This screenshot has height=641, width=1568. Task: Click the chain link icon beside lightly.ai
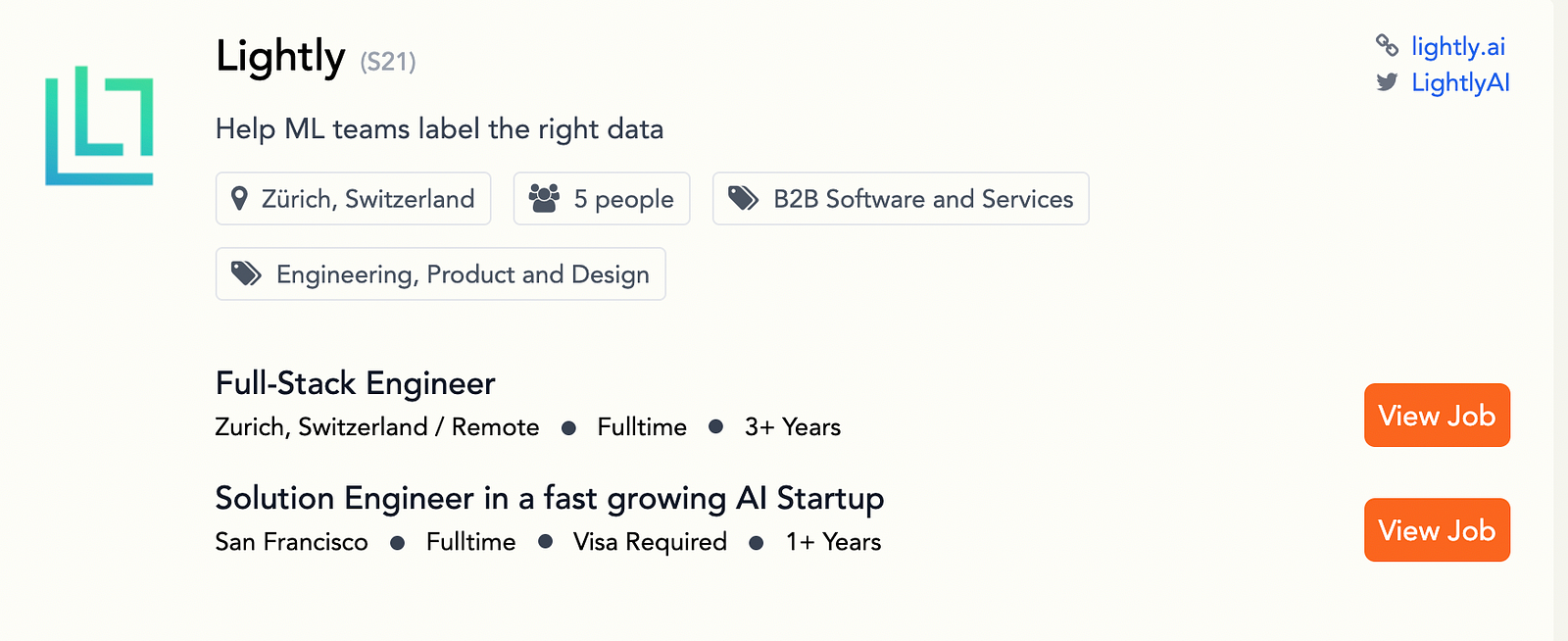point(1387,45)
